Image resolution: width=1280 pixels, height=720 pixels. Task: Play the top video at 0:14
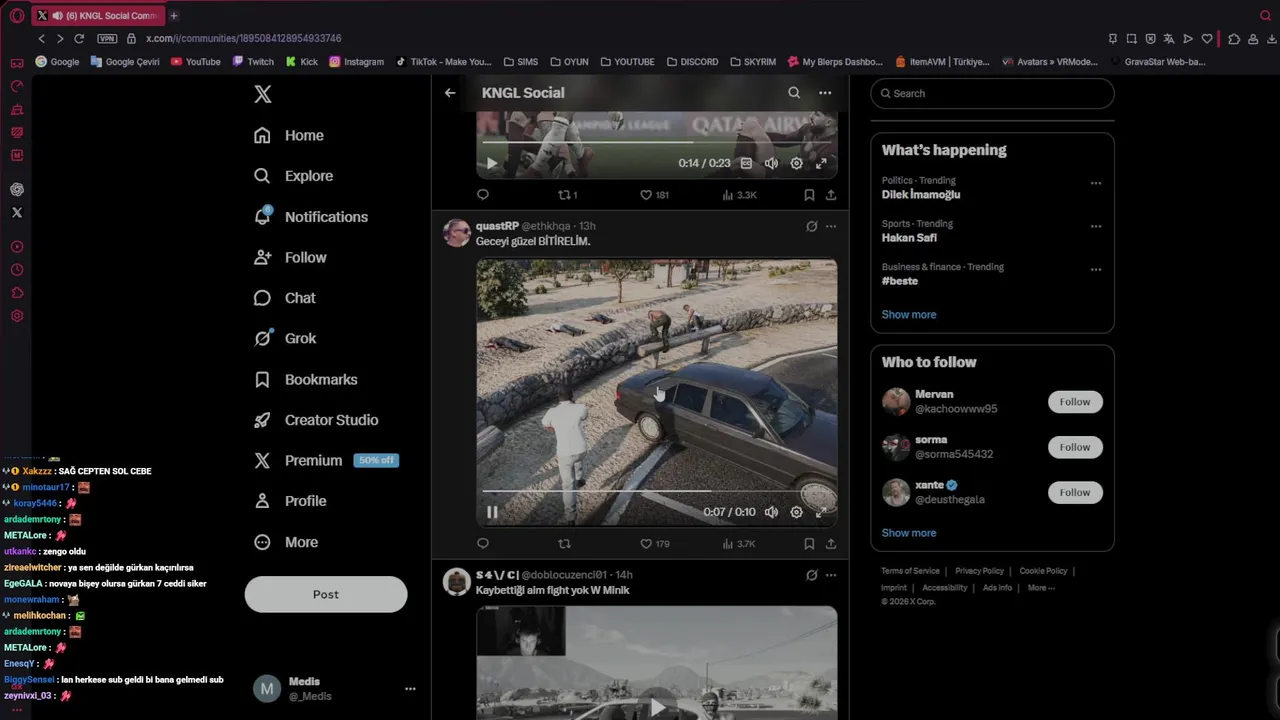click(x=491, y=163)
